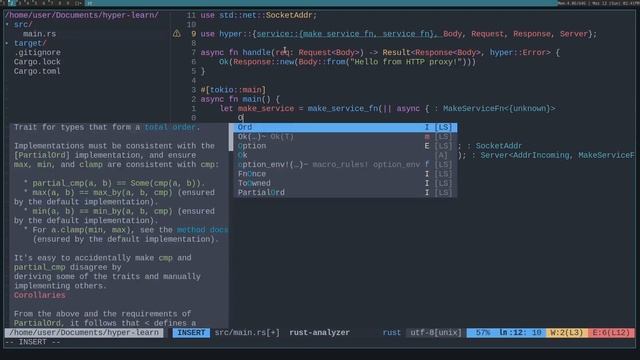
Task: Open .gitignore in the file tree
Action: [37, 53]
